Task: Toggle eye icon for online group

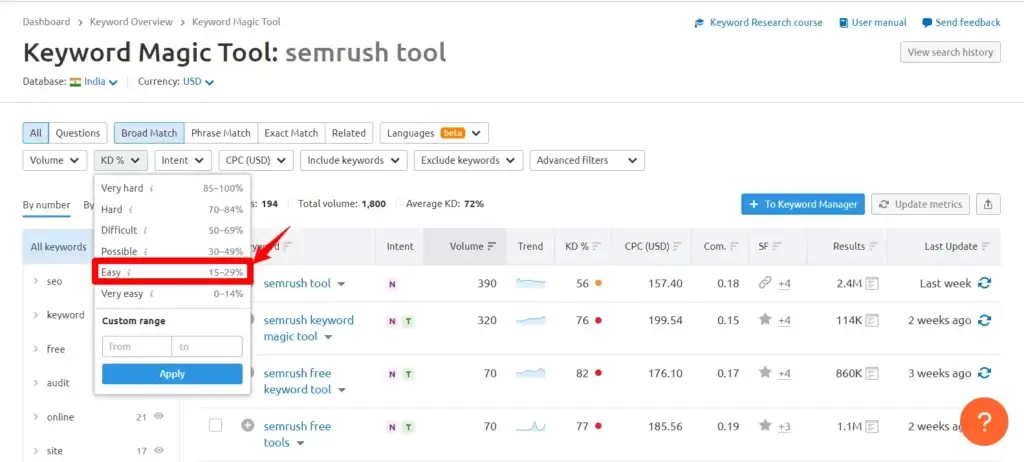Action: pyautogui.click(x=158, y=416)
